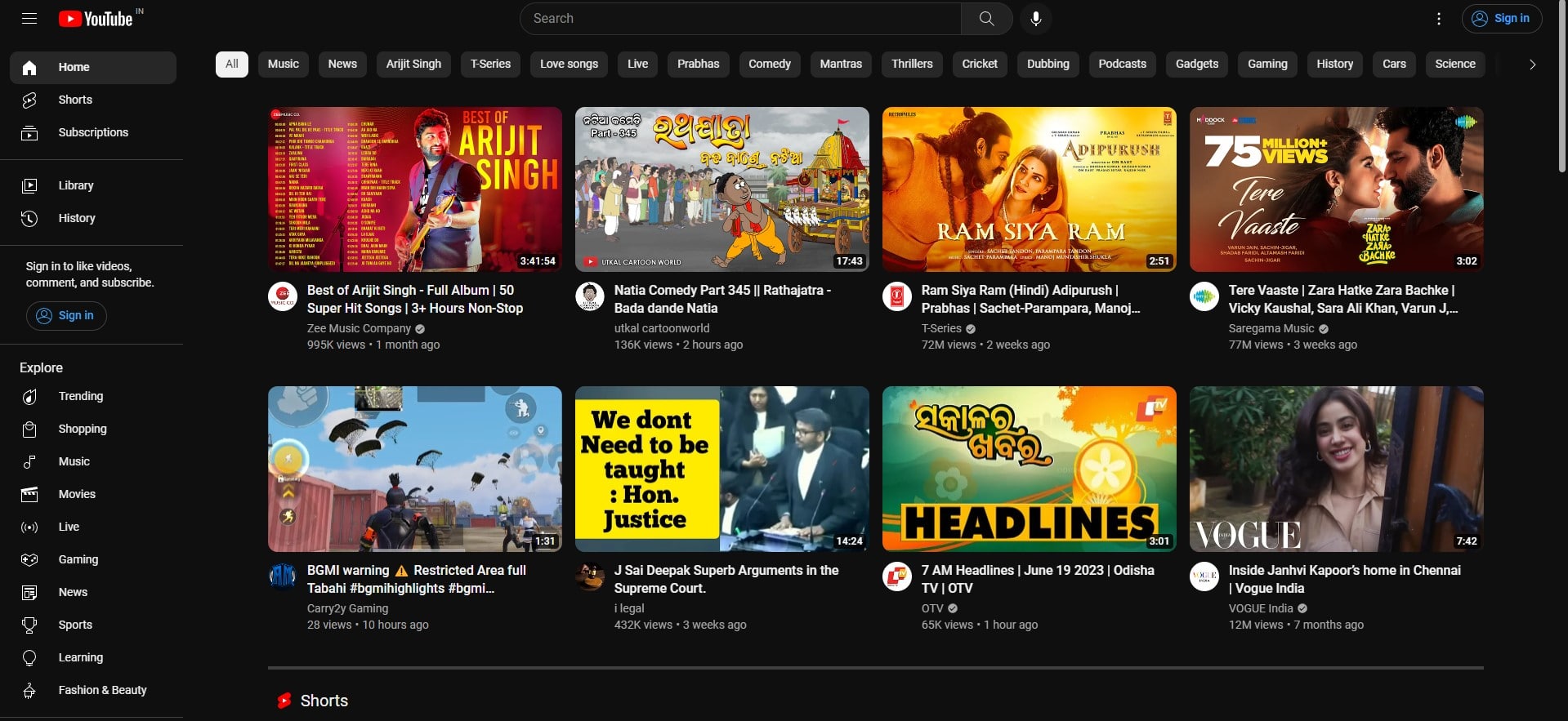Play the Best of Arijit Singh thumbnail
The height and width of the screenshot is (721, 1568).
point(415,189)
